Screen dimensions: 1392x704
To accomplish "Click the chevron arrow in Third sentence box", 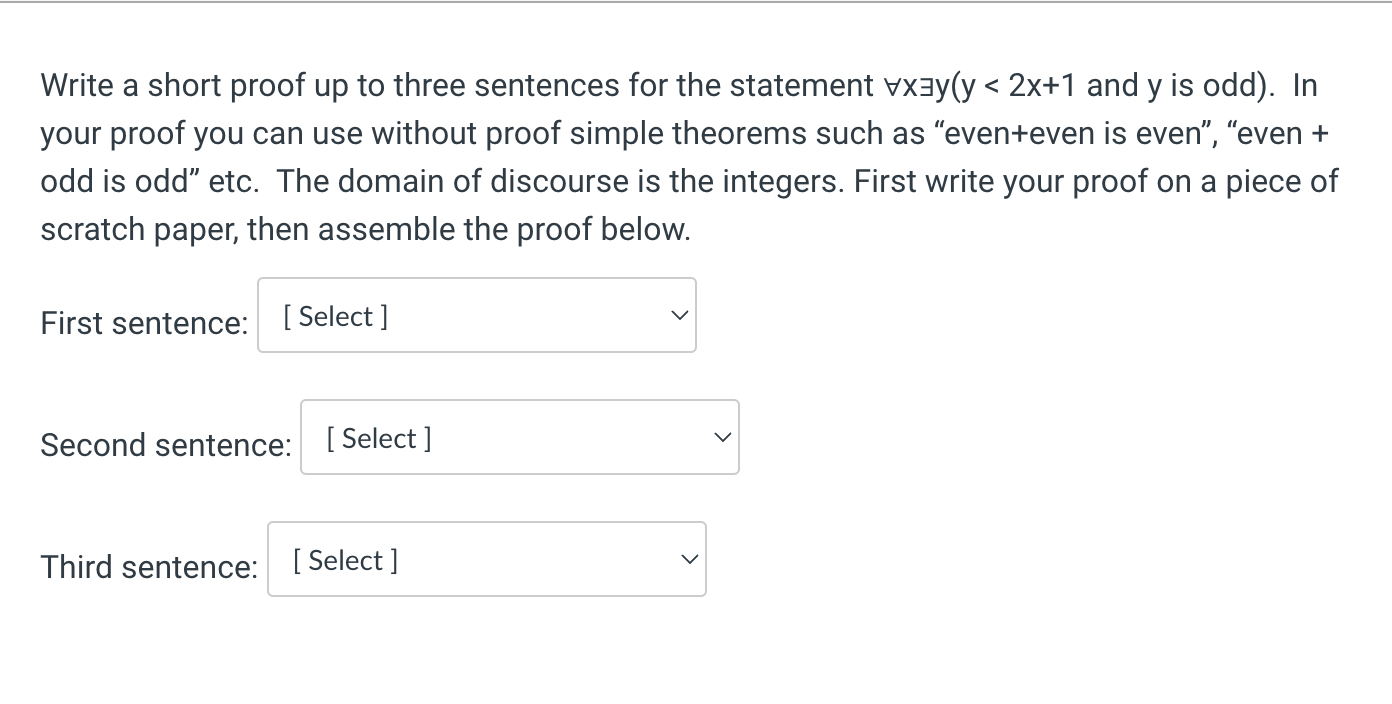I will 689,560.
